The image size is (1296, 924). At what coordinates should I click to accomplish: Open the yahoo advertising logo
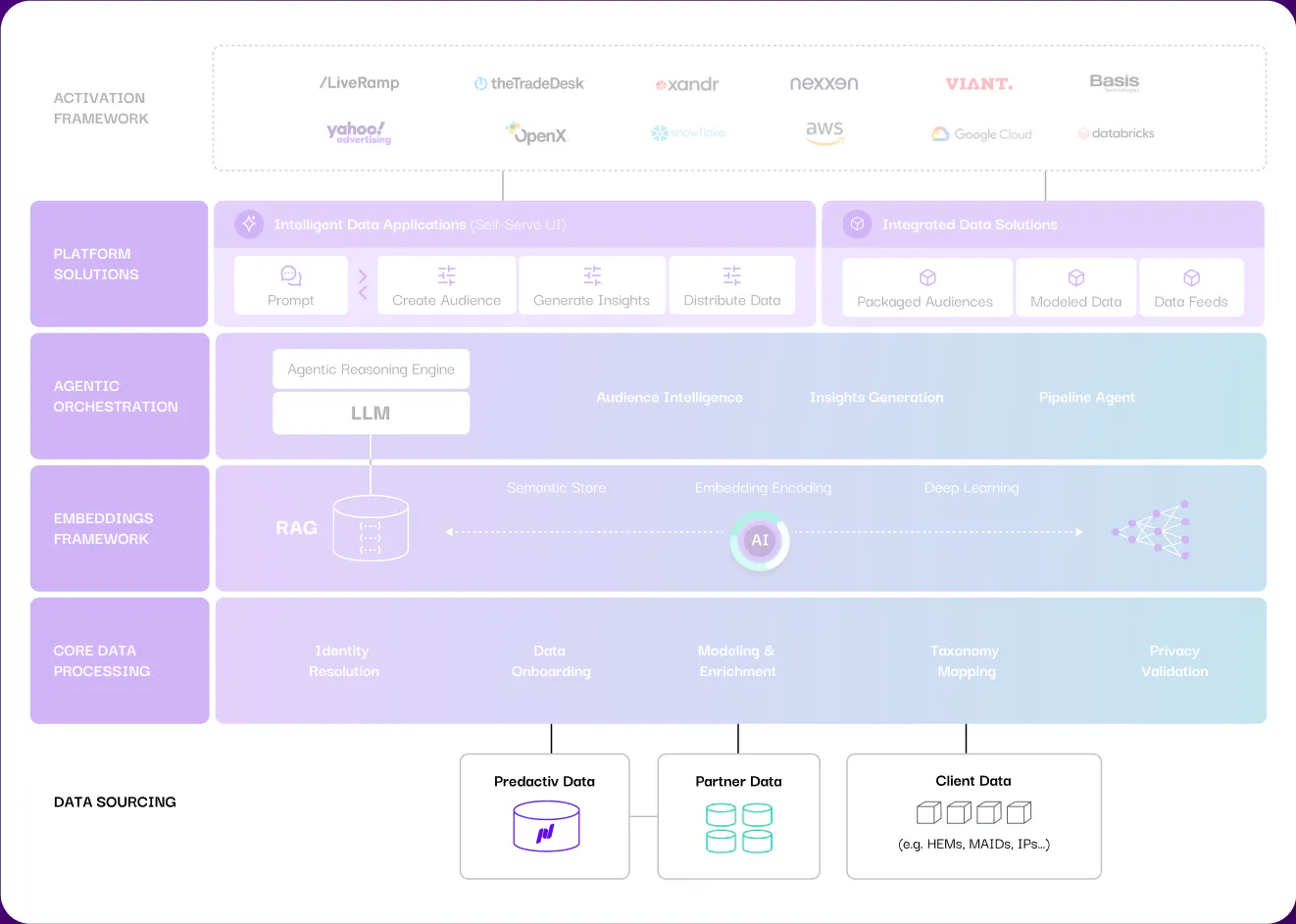359,132
